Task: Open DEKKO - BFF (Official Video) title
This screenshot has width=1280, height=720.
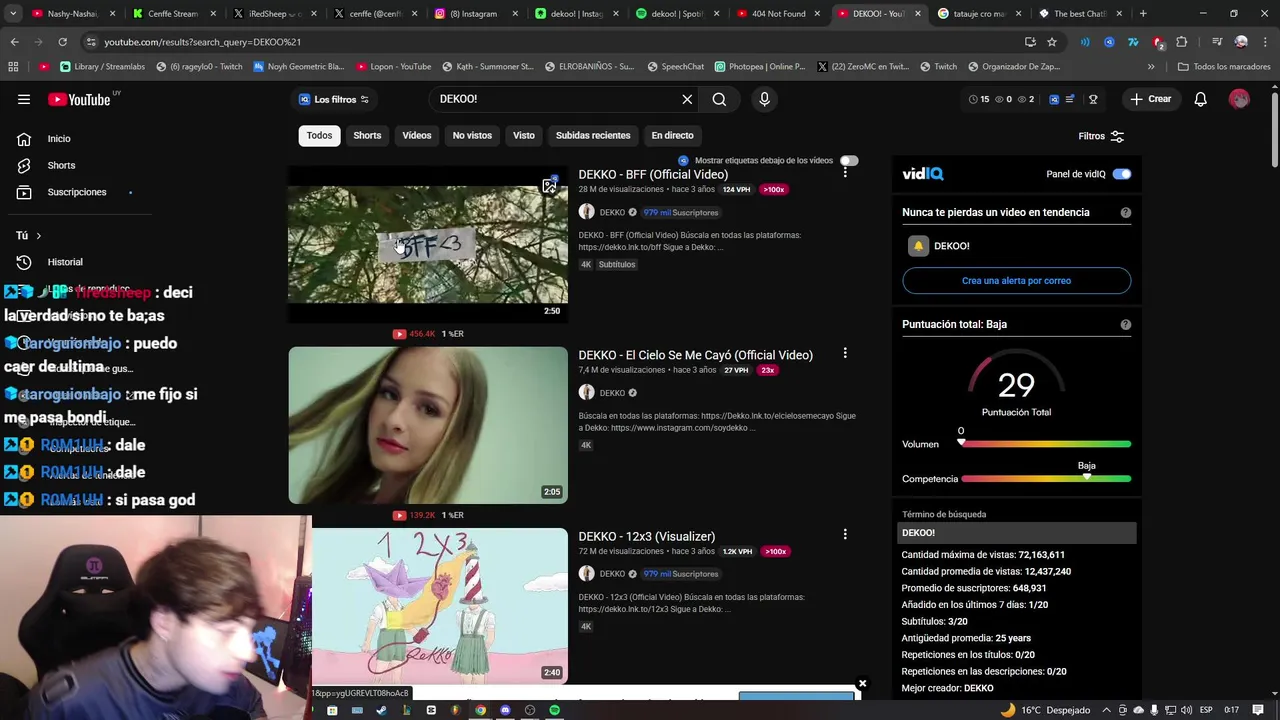Action: click(653, 174)
